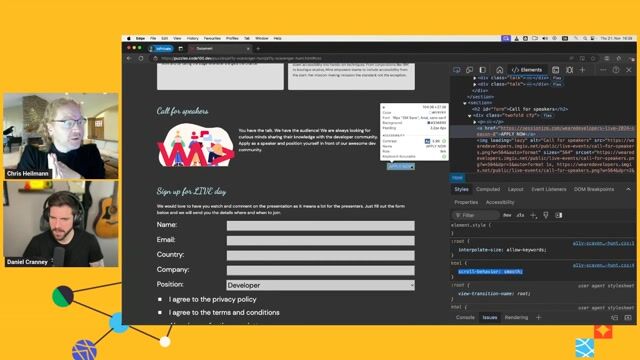
Task: Collapse the section element in DOM tree
Action: 464,103
